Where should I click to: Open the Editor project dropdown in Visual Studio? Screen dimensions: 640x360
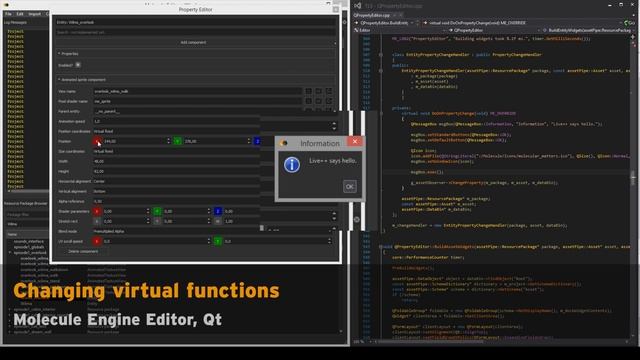[x=400, y=30]
